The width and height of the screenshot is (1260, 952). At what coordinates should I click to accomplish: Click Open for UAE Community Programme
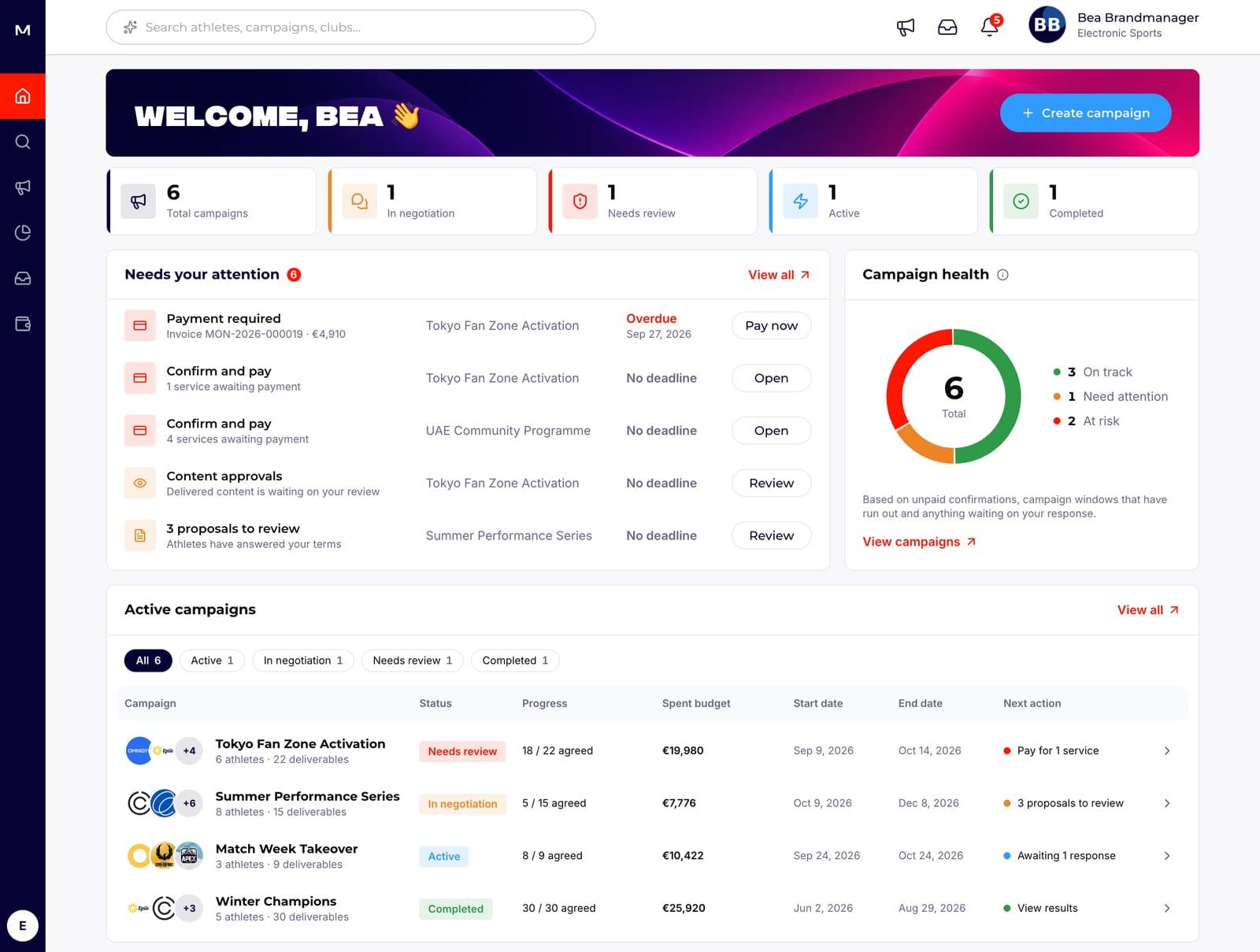(x=771, y=431)
